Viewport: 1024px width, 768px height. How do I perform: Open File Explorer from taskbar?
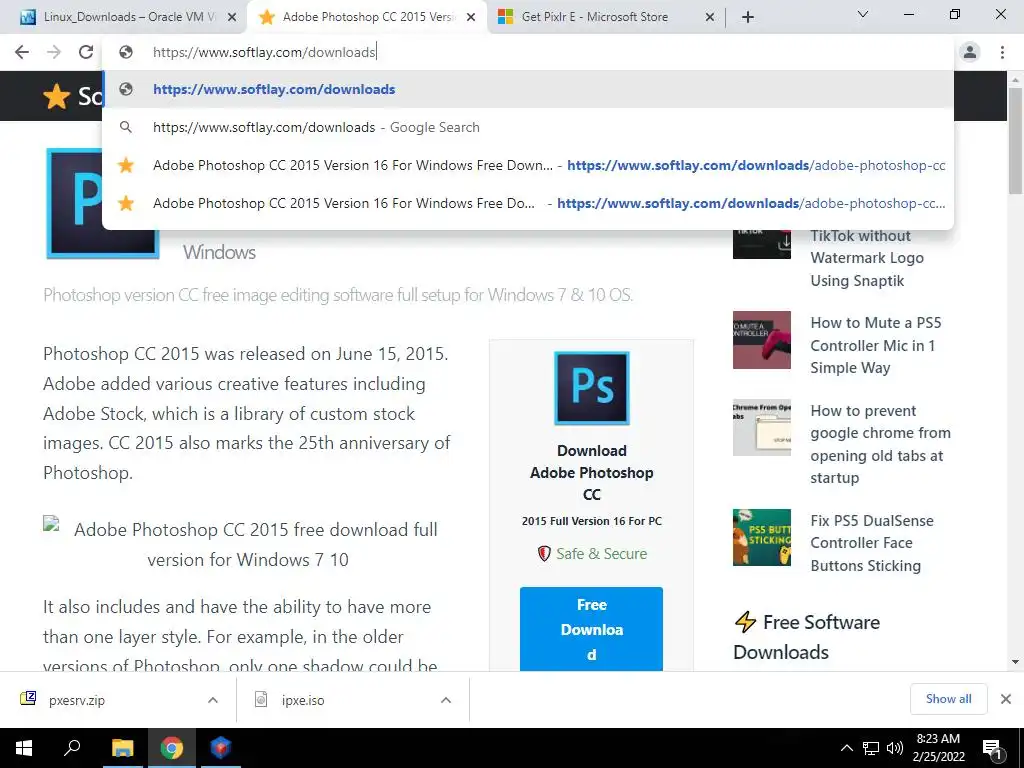coord(122,748)
